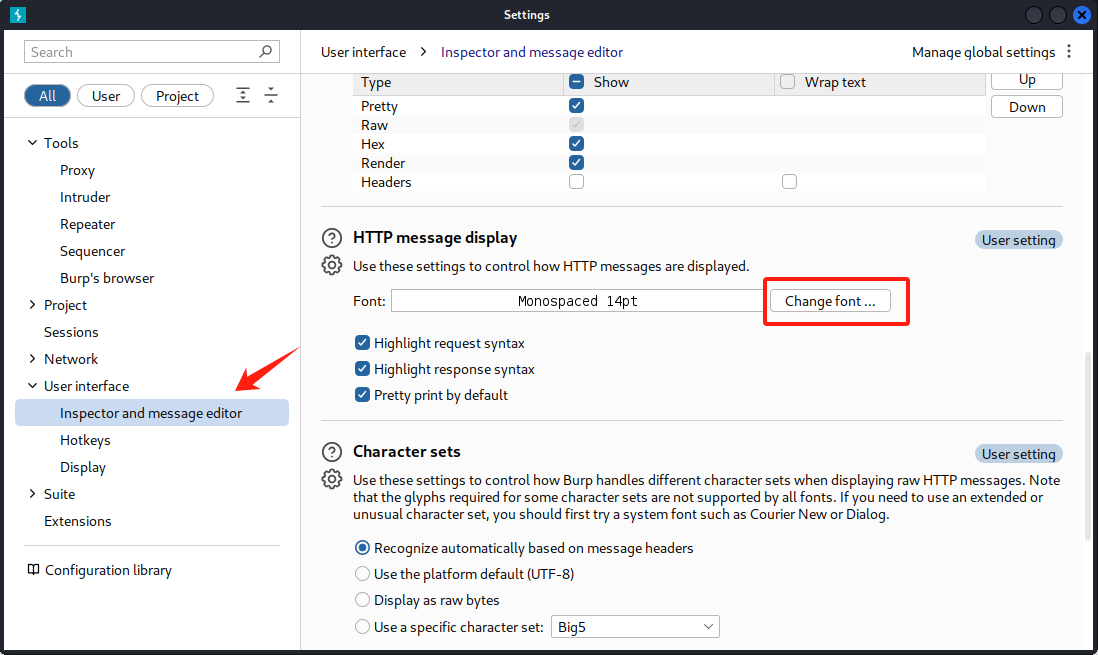Check Show for Headers view
1098x655 pixels.
(x=576, y=181)
